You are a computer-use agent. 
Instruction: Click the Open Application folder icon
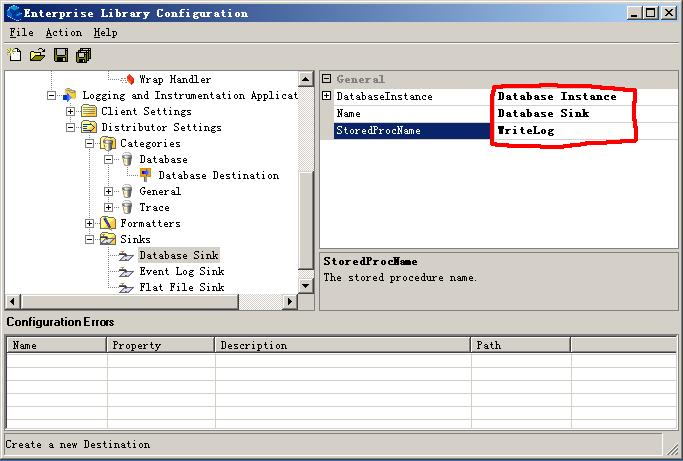tap(37, 54)
